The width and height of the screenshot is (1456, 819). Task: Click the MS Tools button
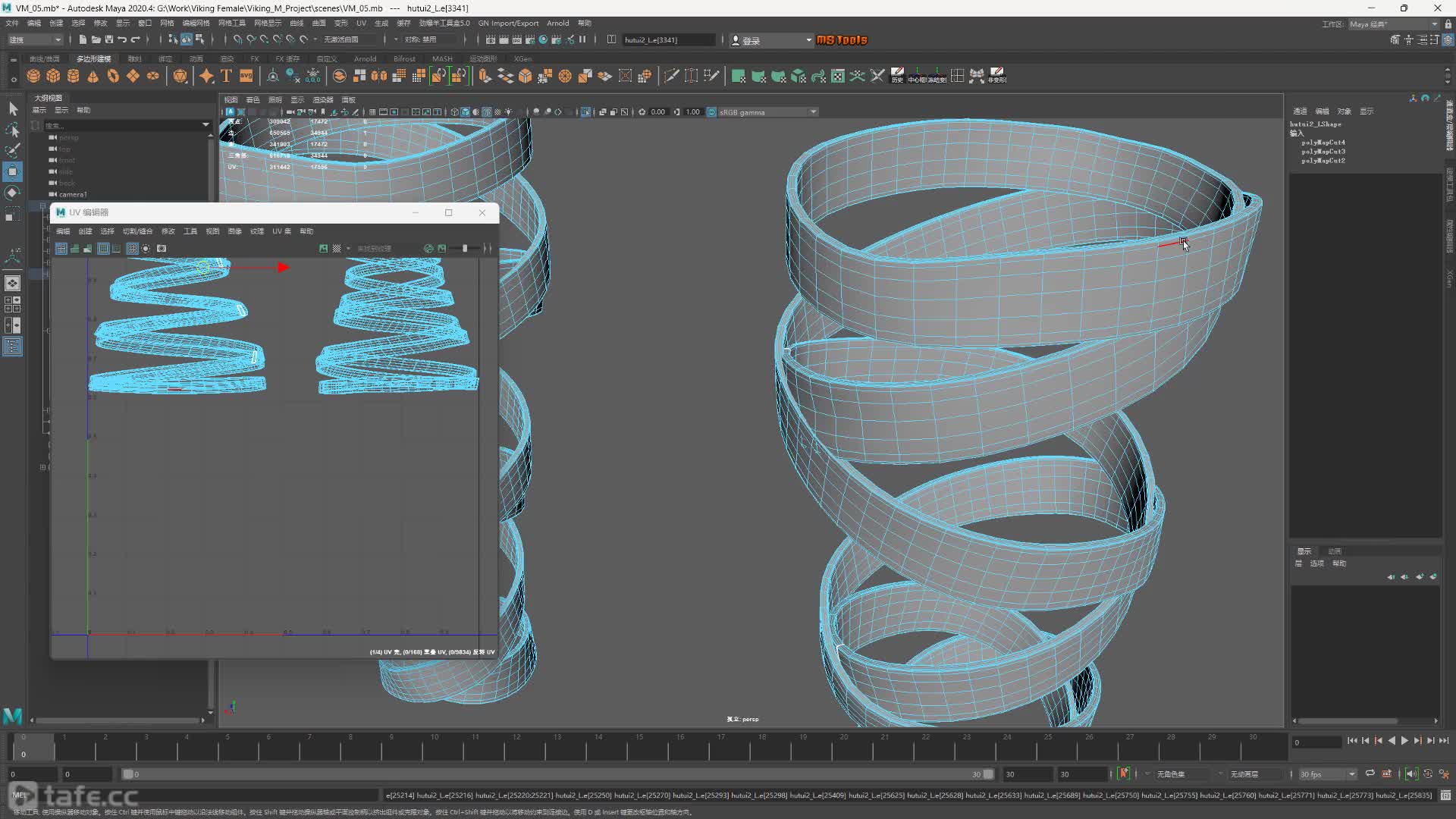point(841,40)
